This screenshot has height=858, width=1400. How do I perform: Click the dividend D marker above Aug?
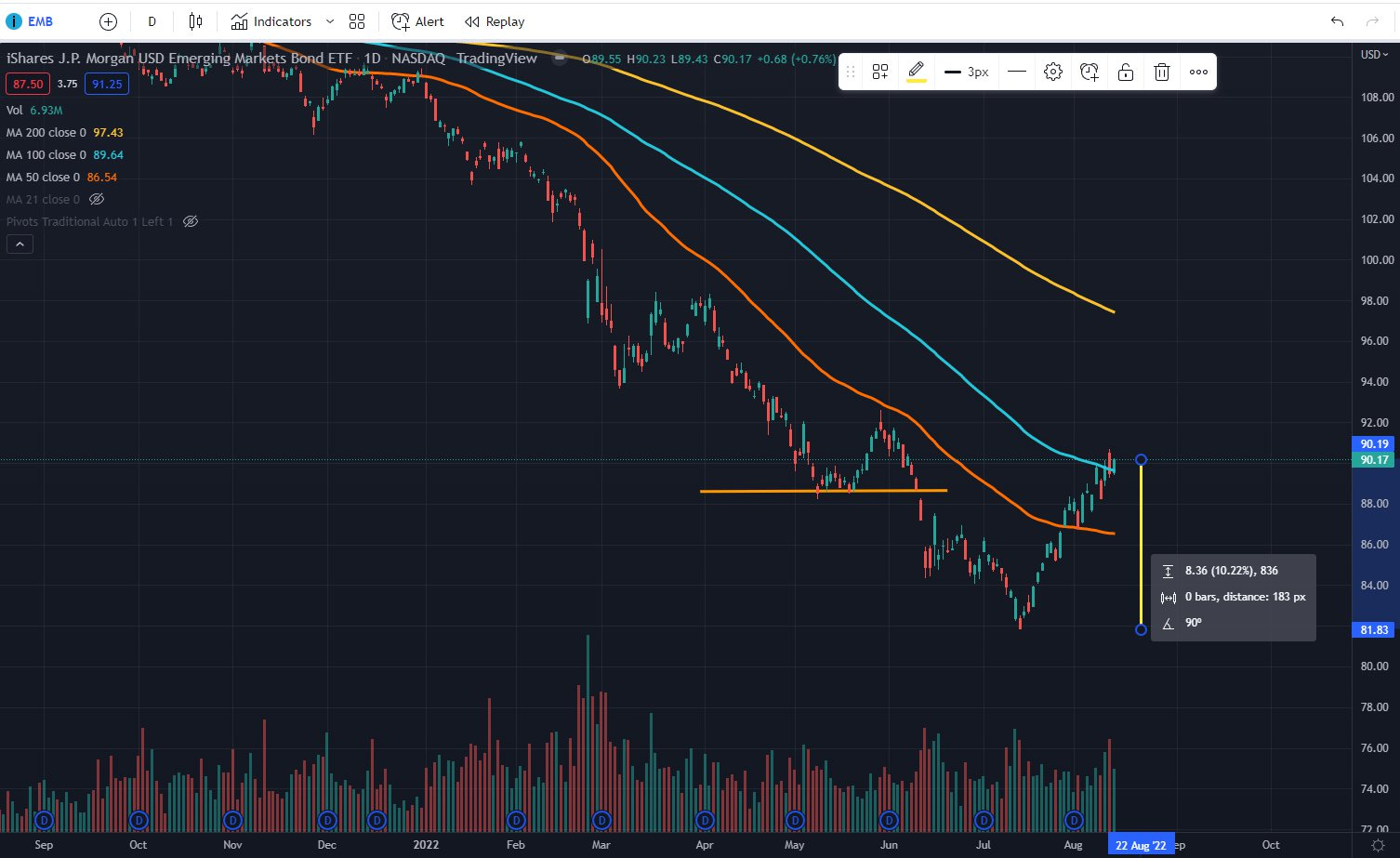[1074, 820]
